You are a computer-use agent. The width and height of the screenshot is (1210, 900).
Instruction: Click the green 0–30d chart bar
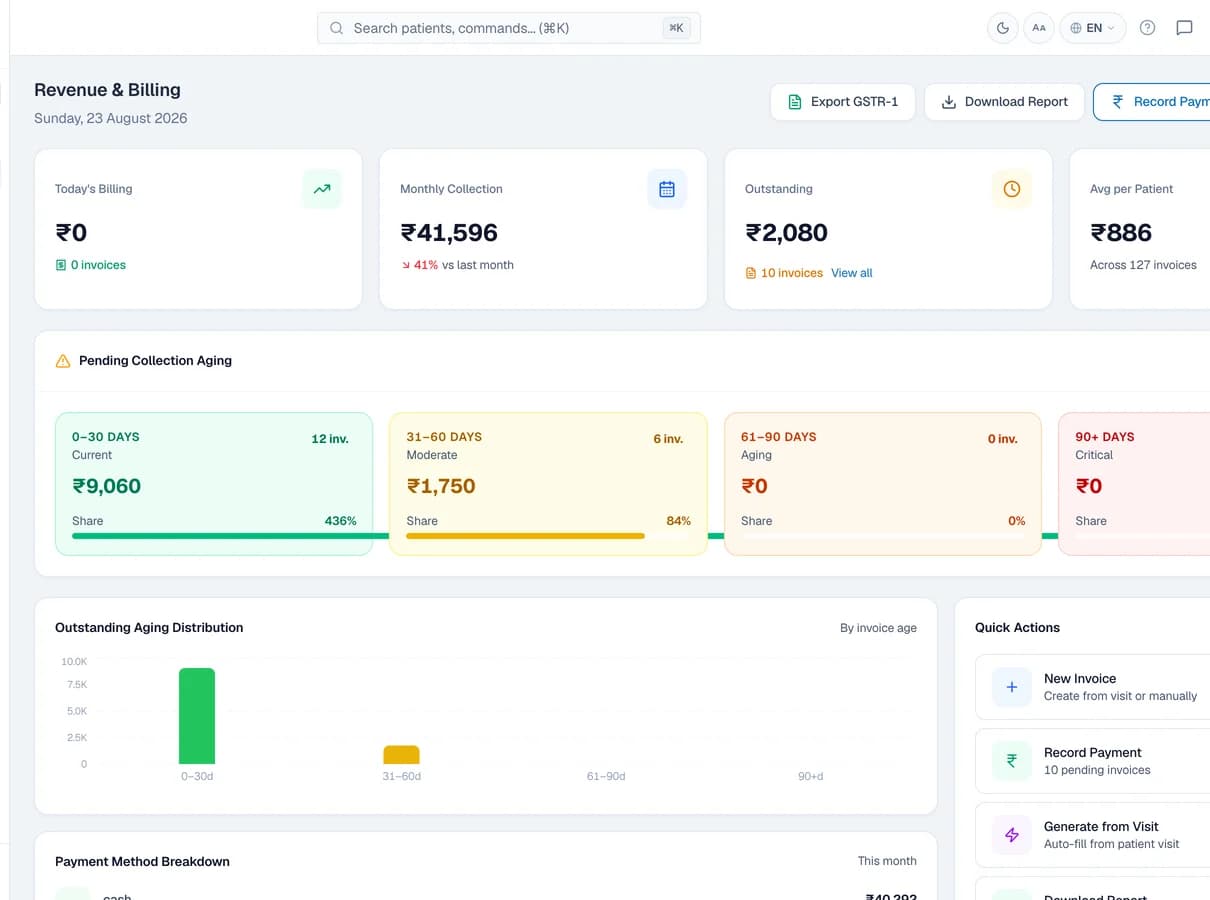[x=197, y=716]
